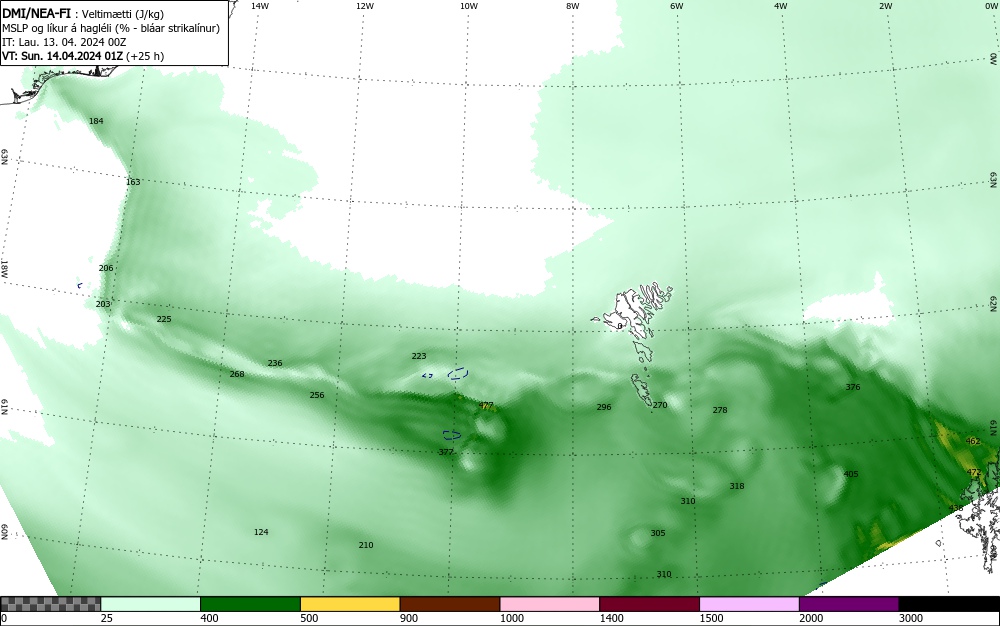Click the '60N' latitude label
1000x626 pixels.
coord(4,533)
